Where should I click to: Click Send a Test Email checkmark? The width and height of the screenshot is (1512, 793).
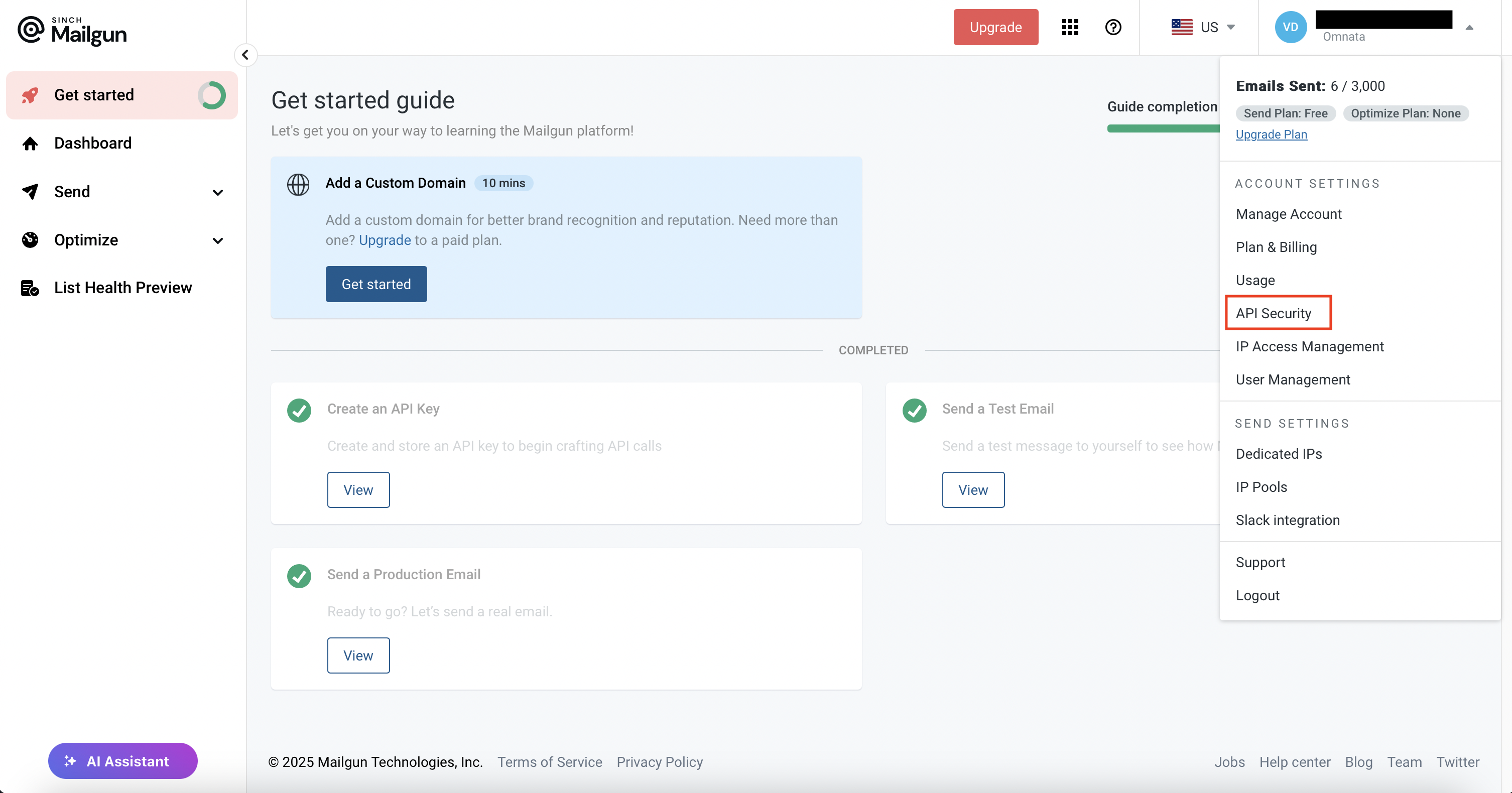tap(914, 410)
